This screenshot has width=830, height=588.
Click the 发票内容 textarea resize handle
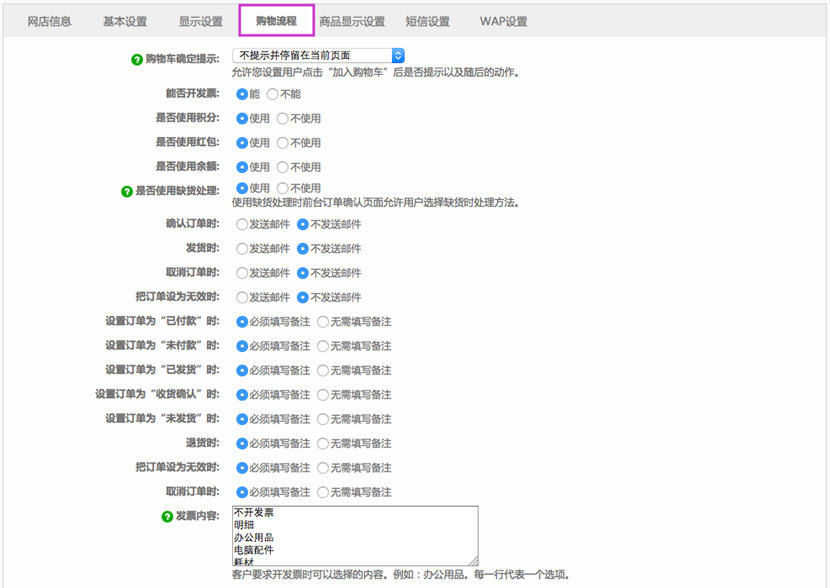[x=474, y=561]
